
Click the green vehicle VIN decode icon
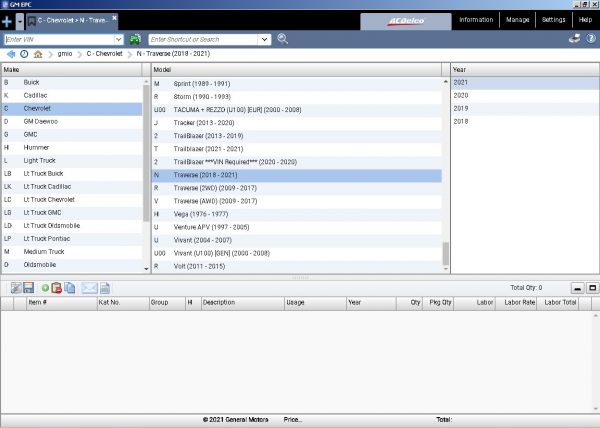point(135,39)
